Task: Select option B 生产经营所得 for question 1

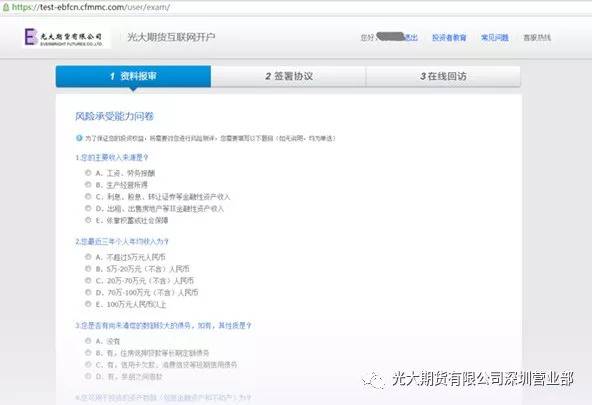Action: (x=88, y=184)
